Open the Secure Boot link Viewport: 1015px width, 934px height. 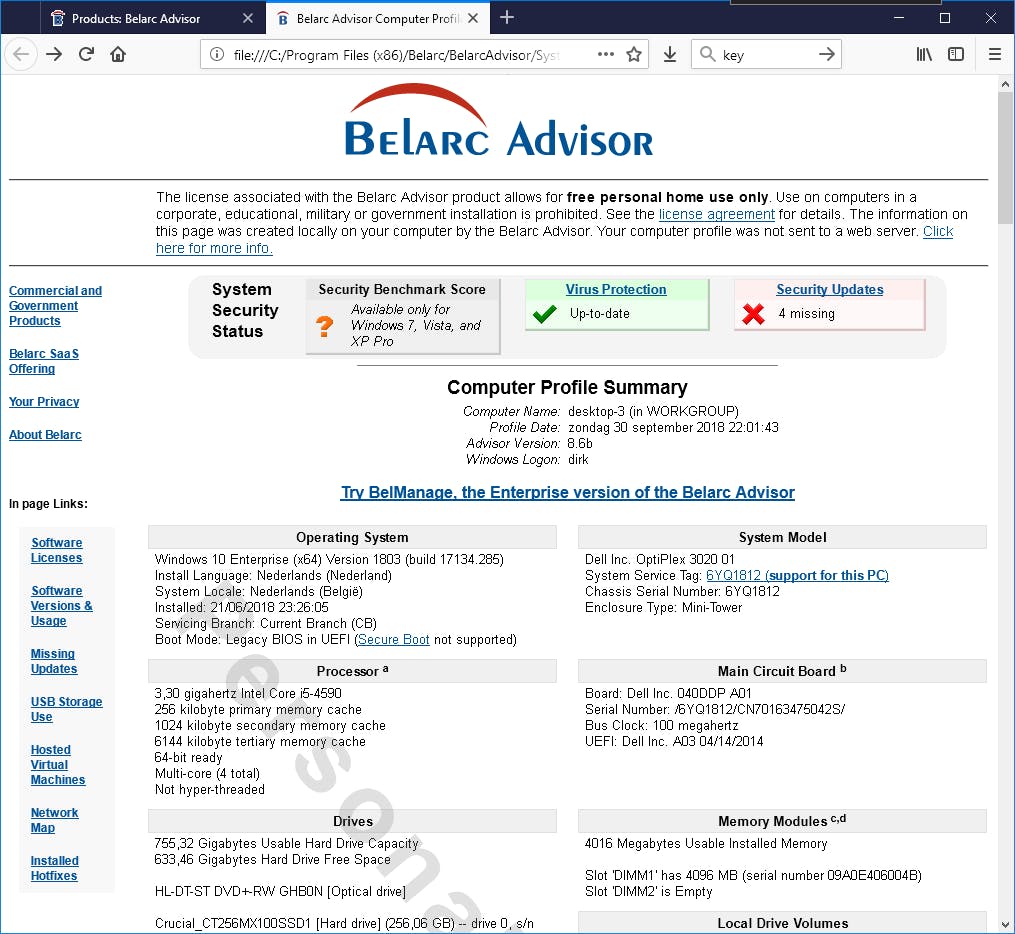point(394,639)
